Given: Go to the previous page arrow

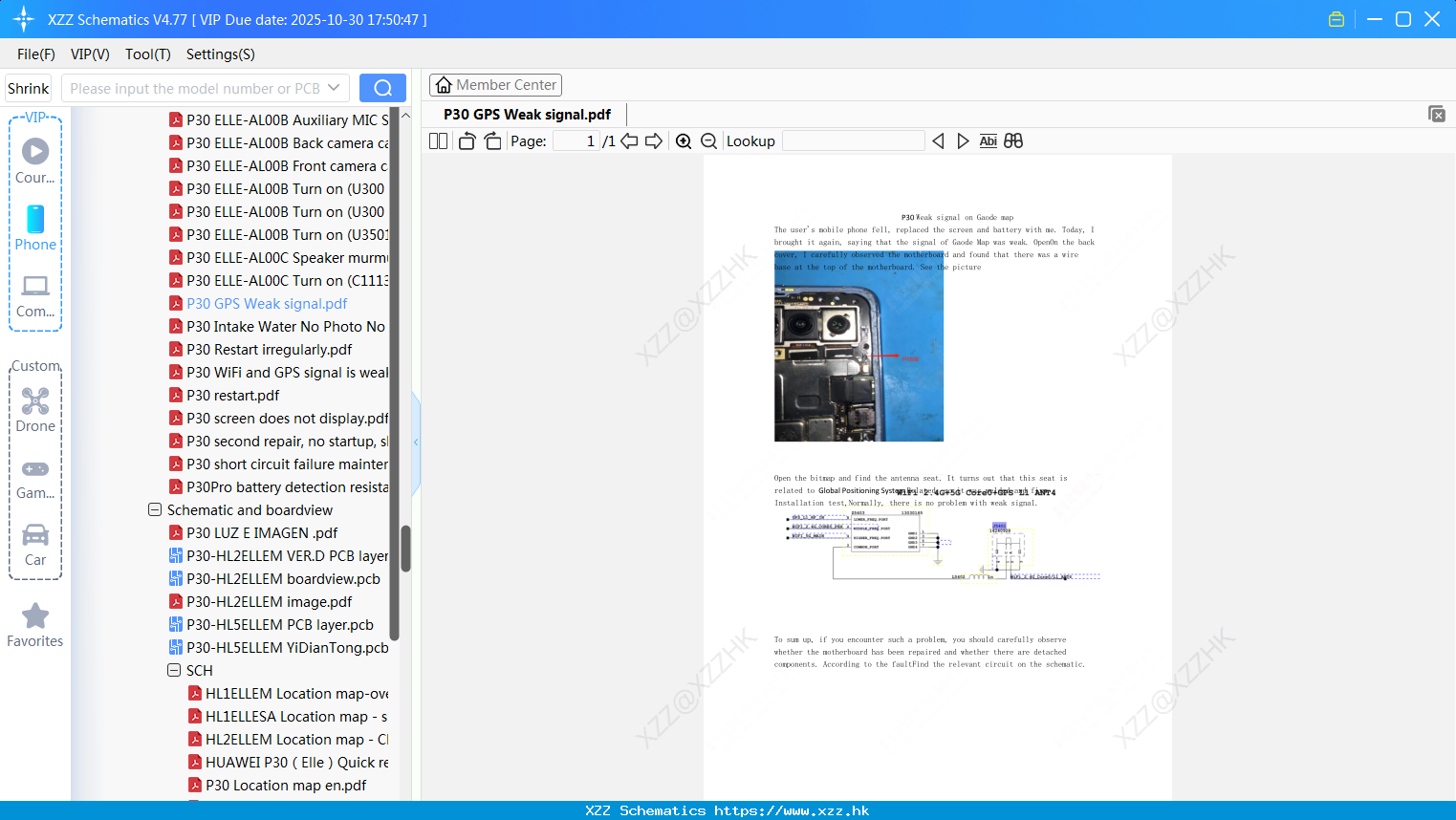Looking at the screenshot, I should [629, 141].
